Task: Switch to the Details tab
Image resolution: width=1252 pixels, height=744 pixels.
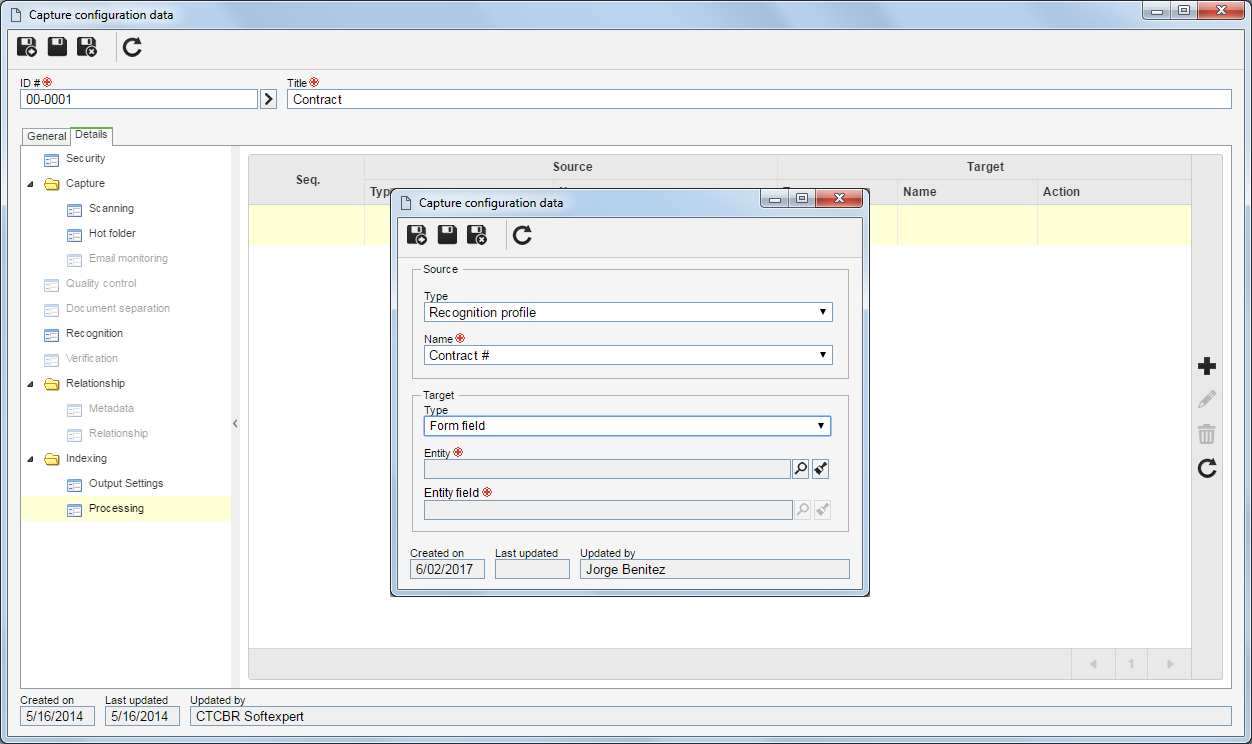Action: pyautogui.click(x=91, y=135)
